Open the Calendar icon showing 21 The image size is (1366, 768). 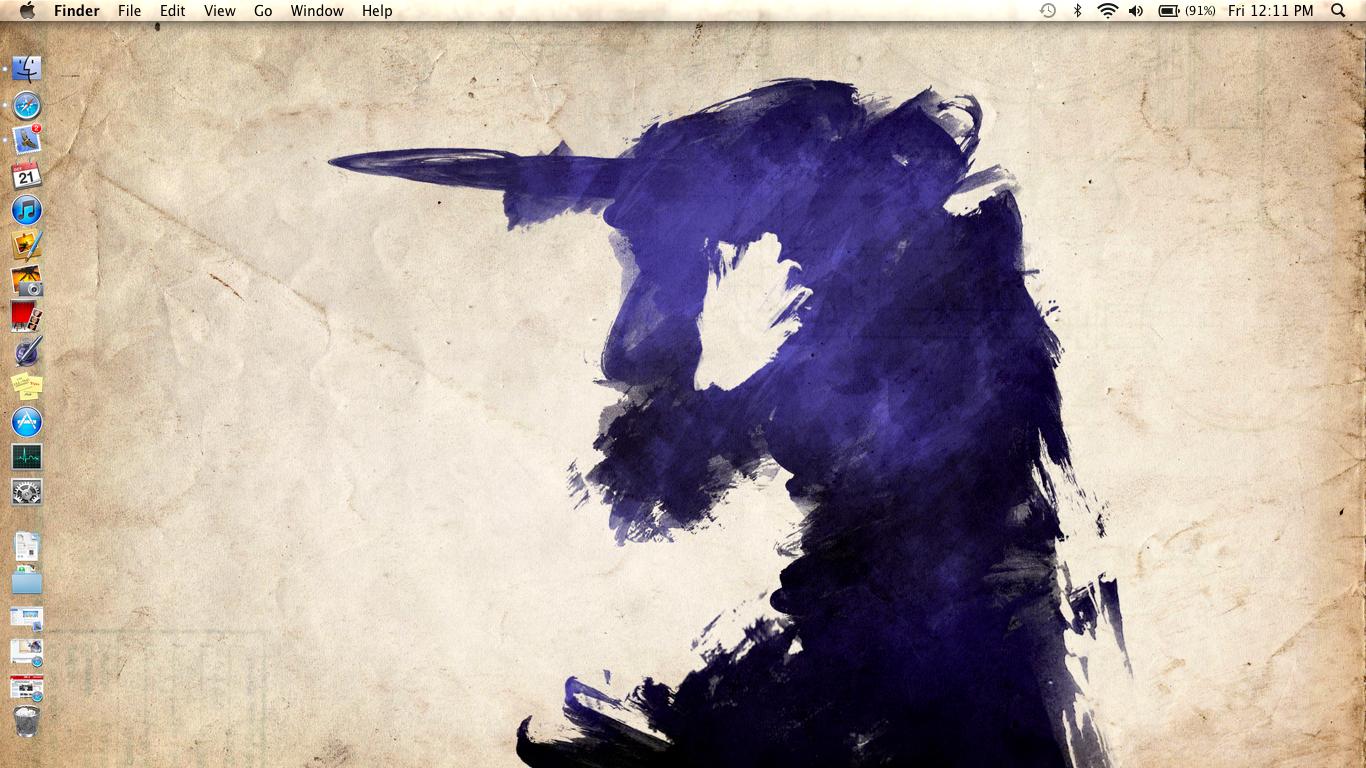click(27, 175)
